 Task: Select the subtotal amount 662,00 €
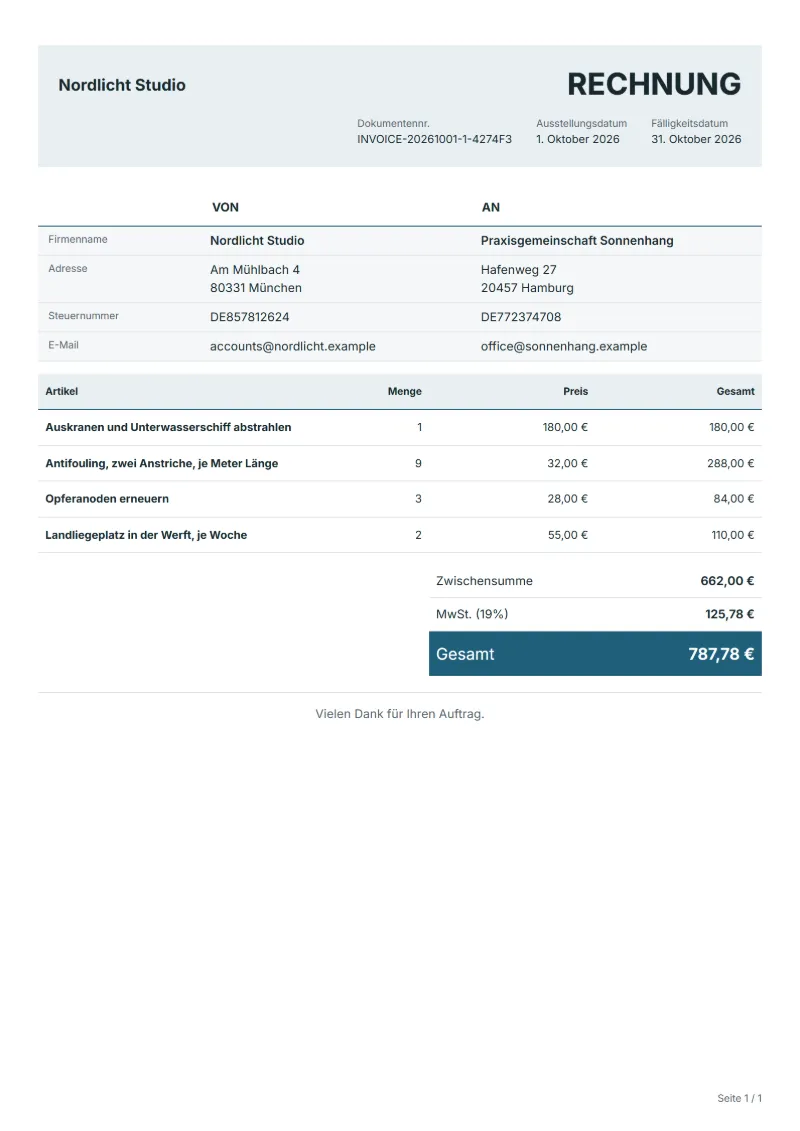[727, 581]
